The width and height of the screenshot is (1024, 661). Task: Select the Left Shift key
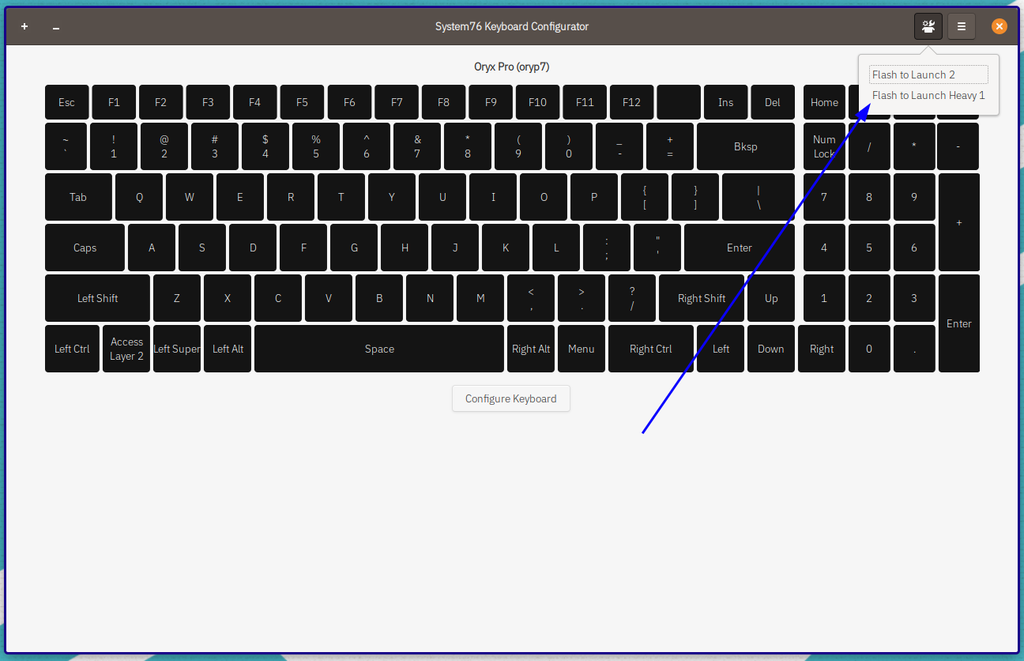point(97,297)
